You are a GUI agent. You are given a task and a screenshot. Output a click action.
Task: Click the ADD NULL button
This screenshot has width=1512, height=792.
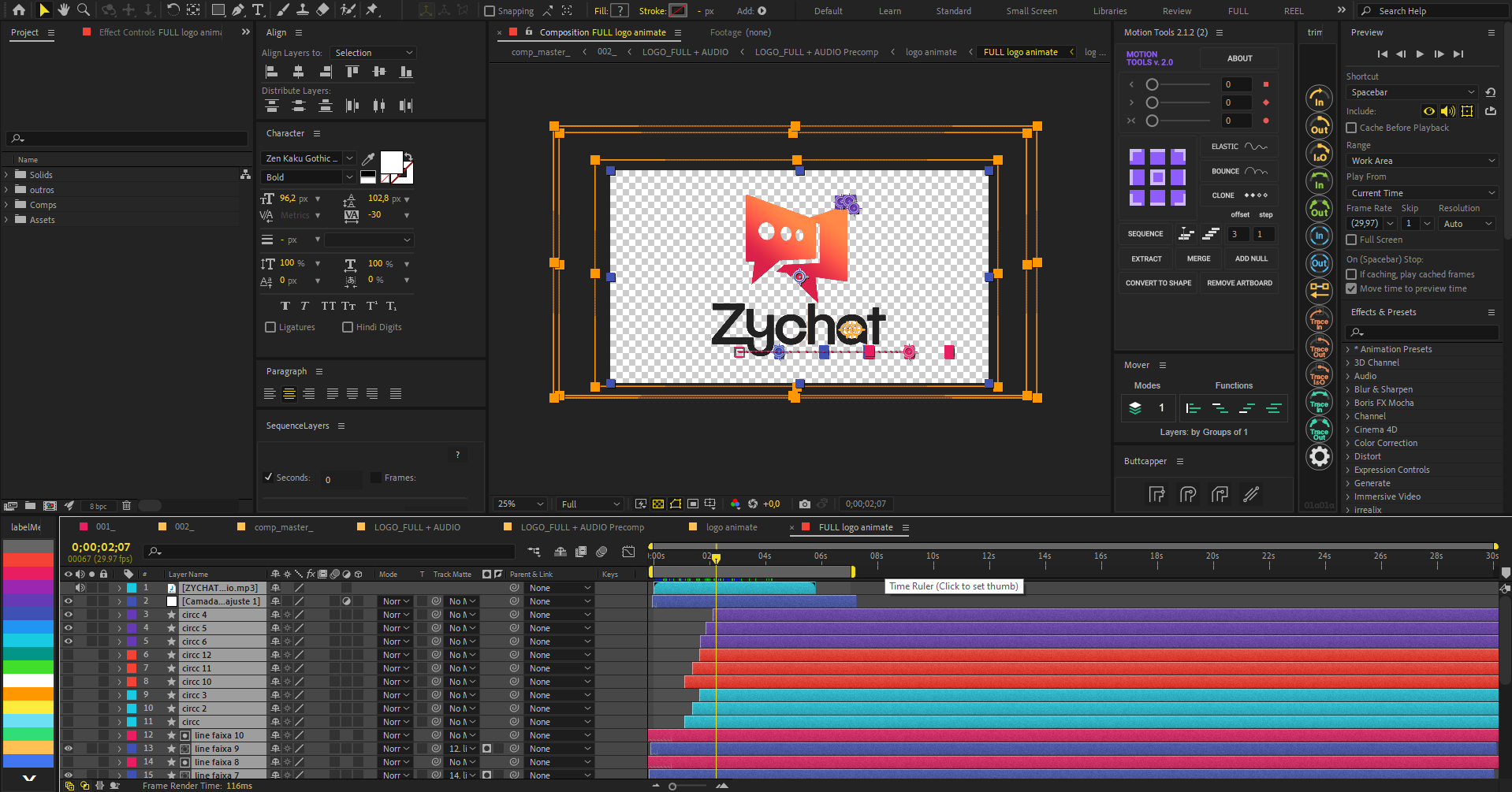(1251, 258)
